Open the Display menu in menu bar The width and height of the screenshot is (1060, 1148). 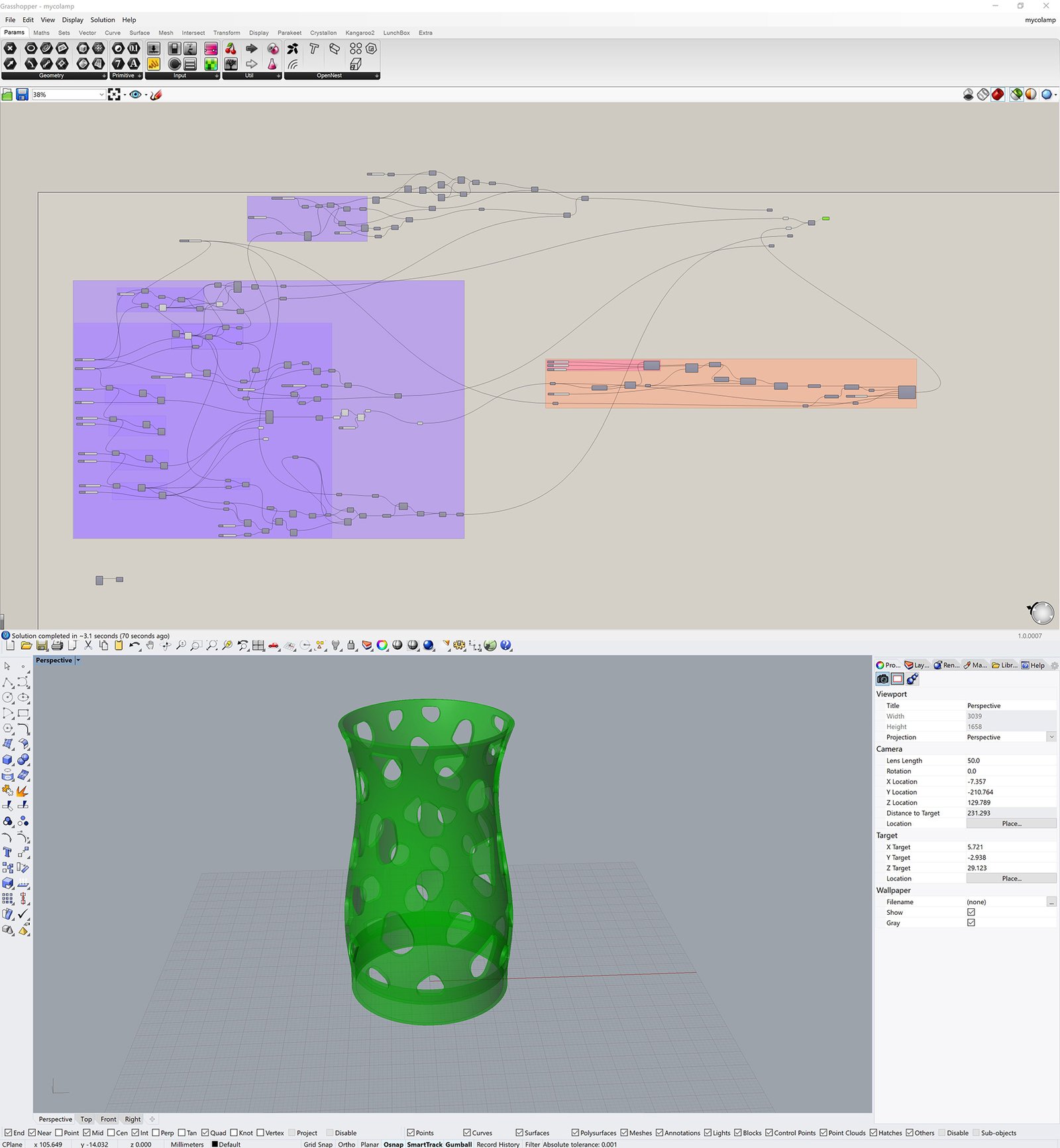pyautogui.click(x=73, y=20)
